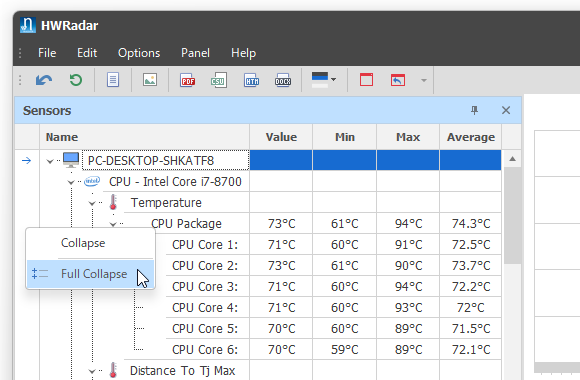Click the text report document icon
This screenshot has width=580, height=380.
(x=113, y=80)
